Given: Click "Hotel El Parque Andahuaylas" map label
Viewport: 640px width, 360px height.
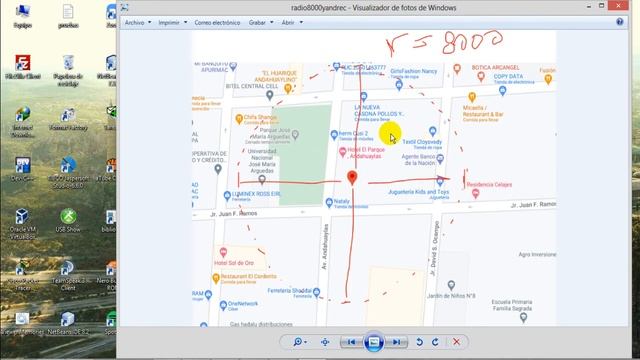Looking at the screenshot, I should click(366, 153).
